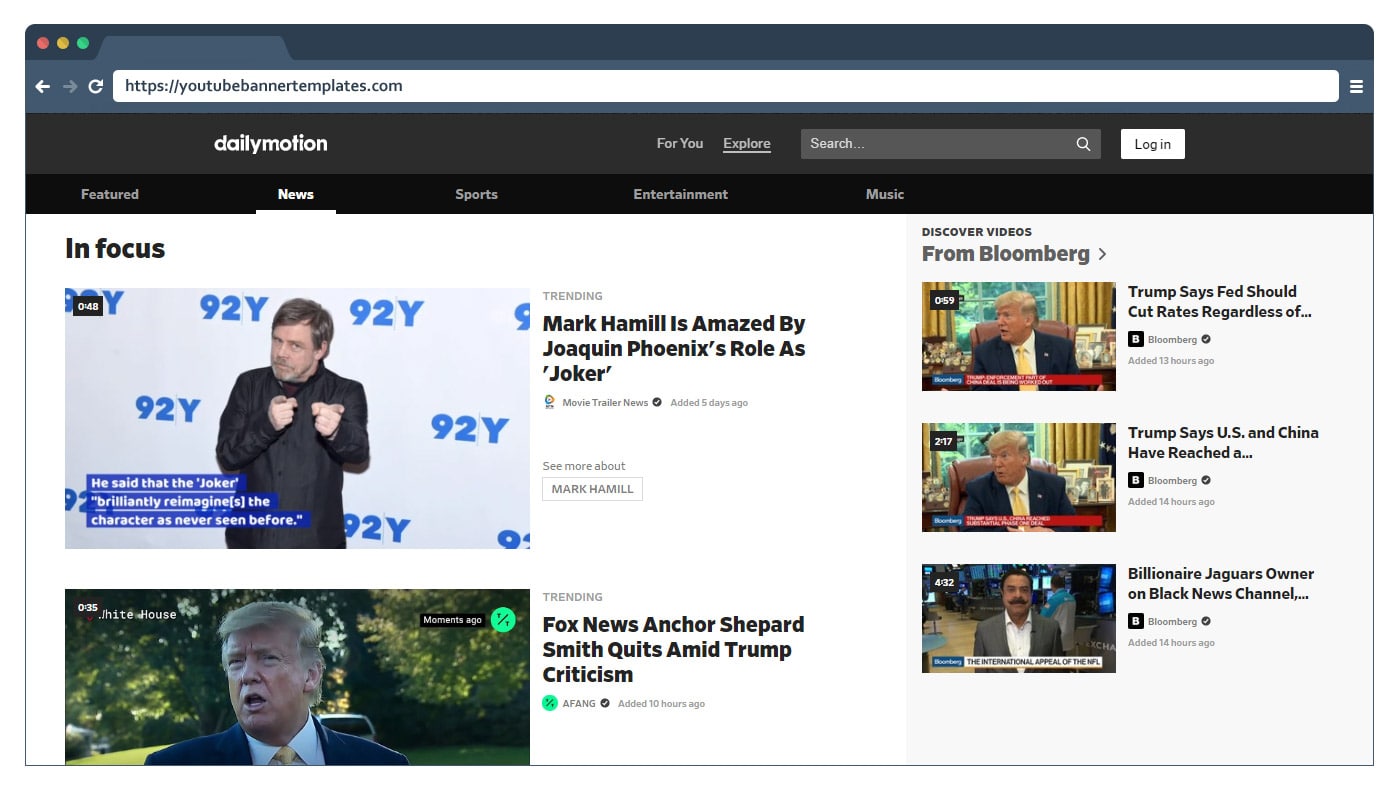Viewport: 1400px width, 790px height.
Task: Play the Trump White House video thumbnail
Action: point(297,677)
